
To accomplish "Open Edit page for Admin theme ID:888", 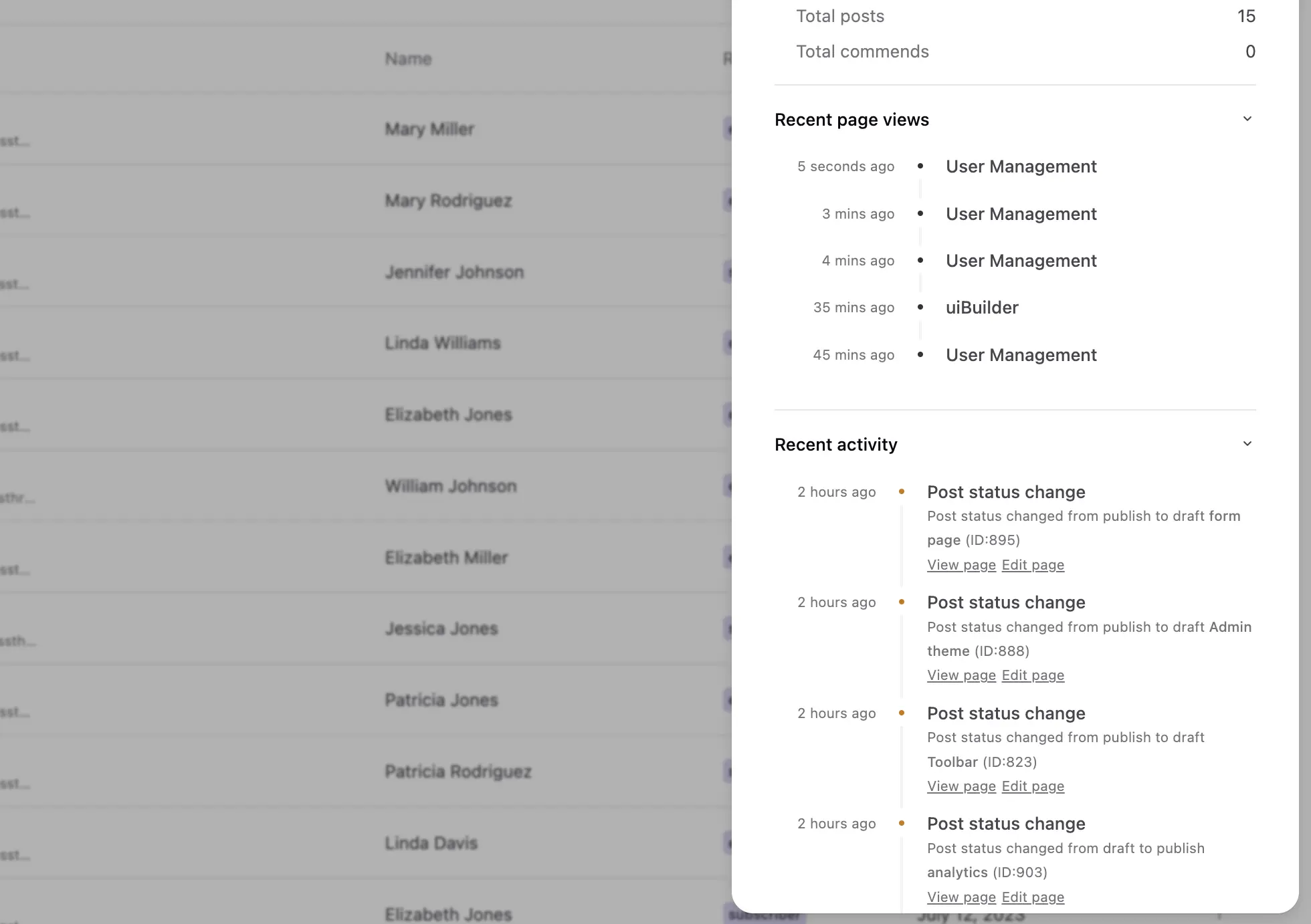I will [1033, 675].
